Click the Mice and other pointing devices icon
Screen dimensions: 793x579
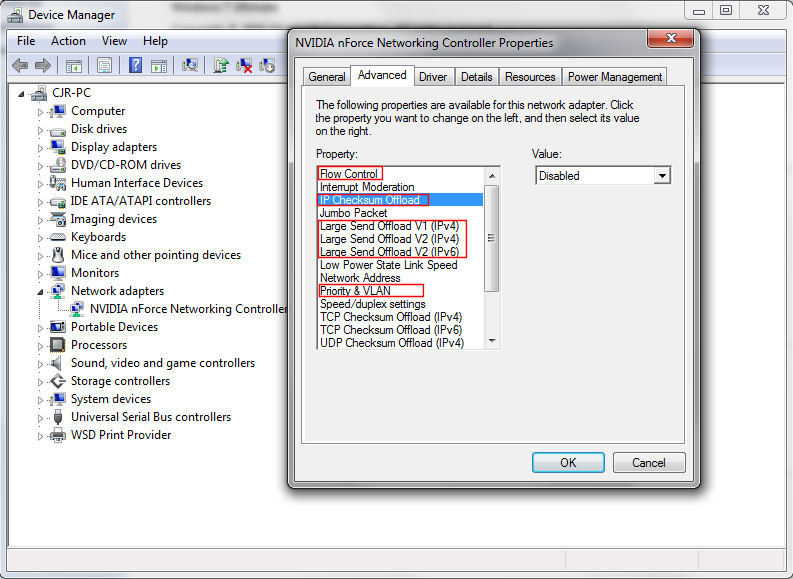58,255
